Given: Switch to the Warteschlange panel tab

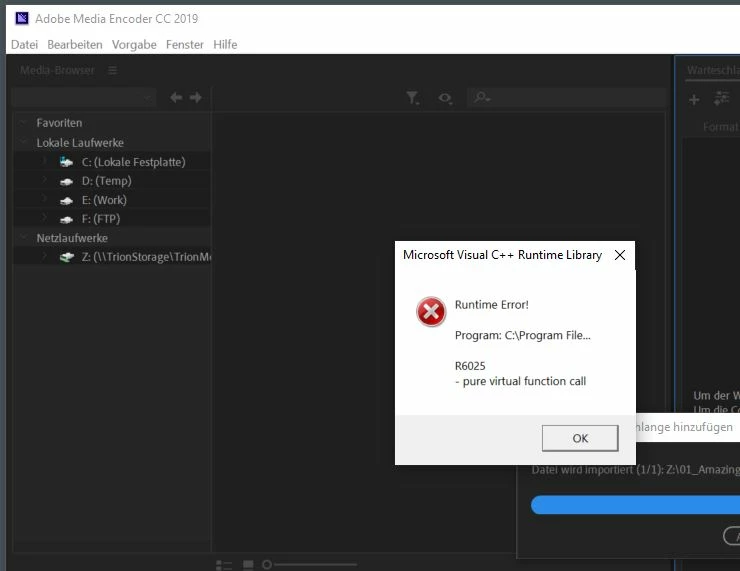Looking at the screenshot, I should (x=713, y=70).
